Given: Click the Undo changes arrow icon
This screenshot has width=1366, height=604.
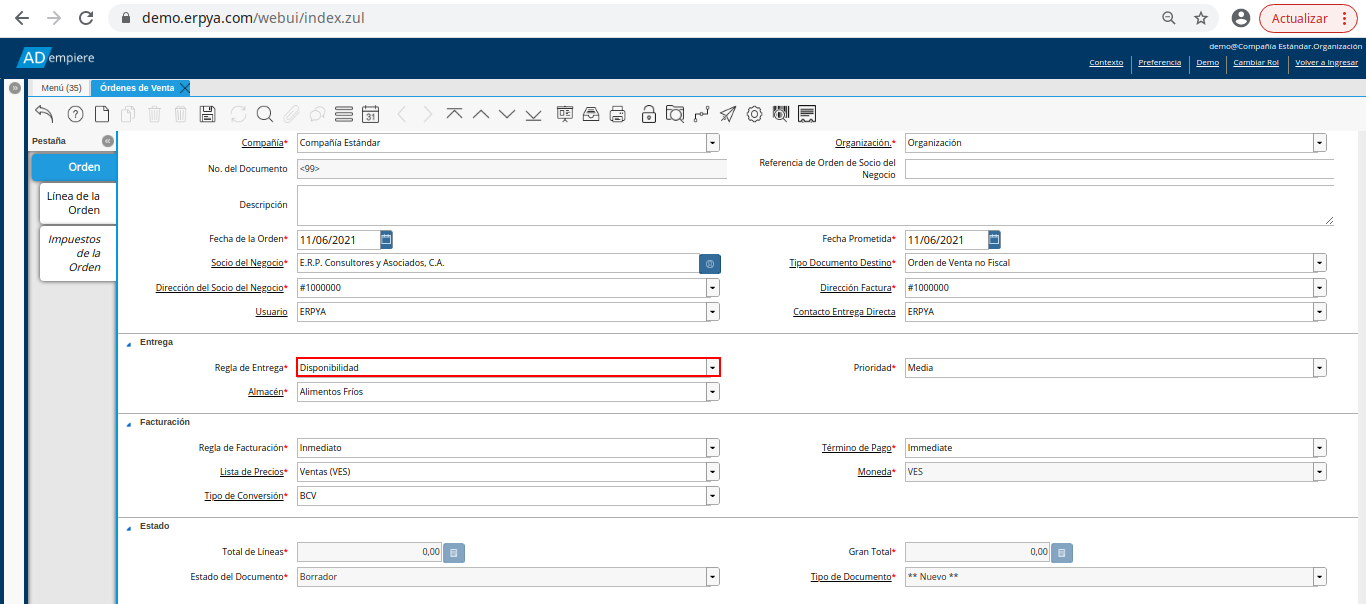Looking at the screenshot, I should [44, 114].
